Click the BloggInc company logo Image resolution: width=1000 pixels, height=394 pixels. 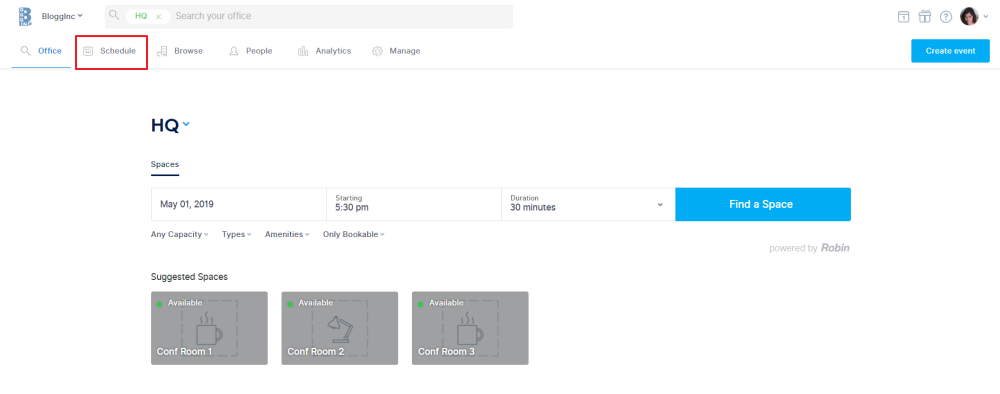click(x=25, y=16)
